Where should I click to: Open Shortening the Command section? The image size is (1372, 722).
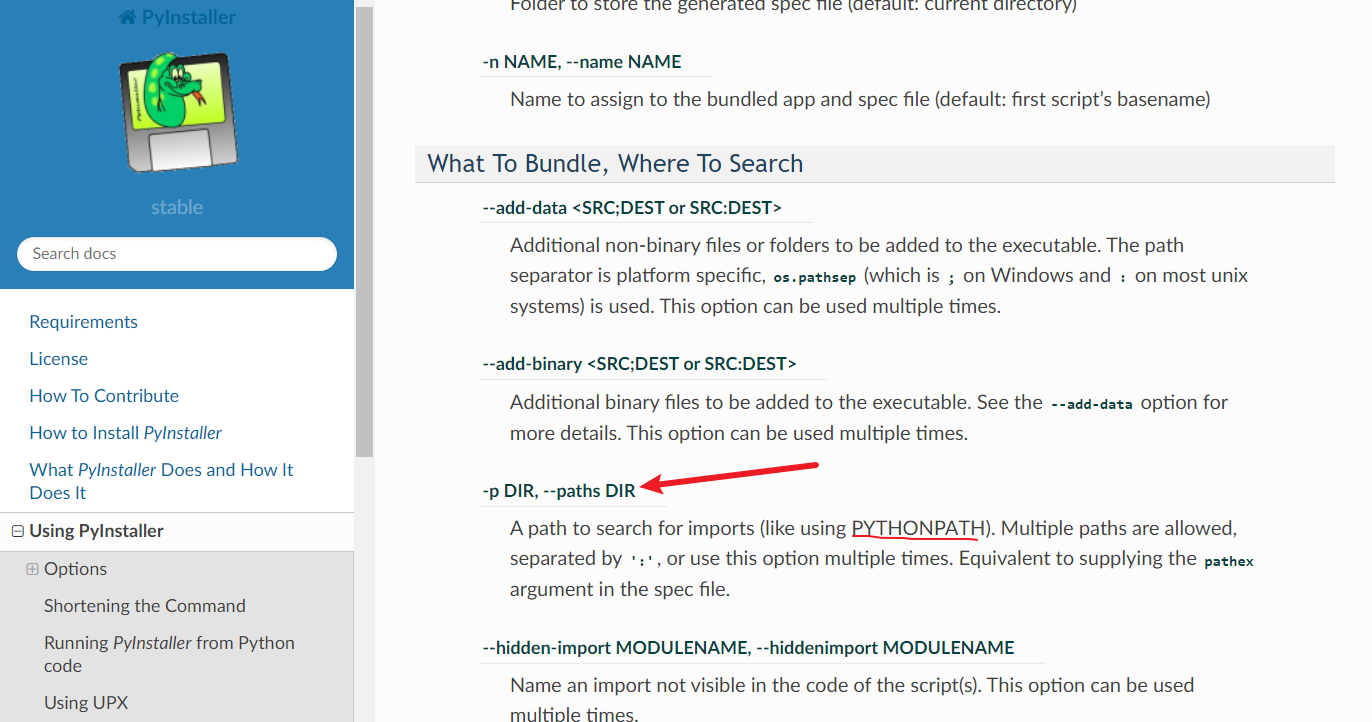pos(145,606)
